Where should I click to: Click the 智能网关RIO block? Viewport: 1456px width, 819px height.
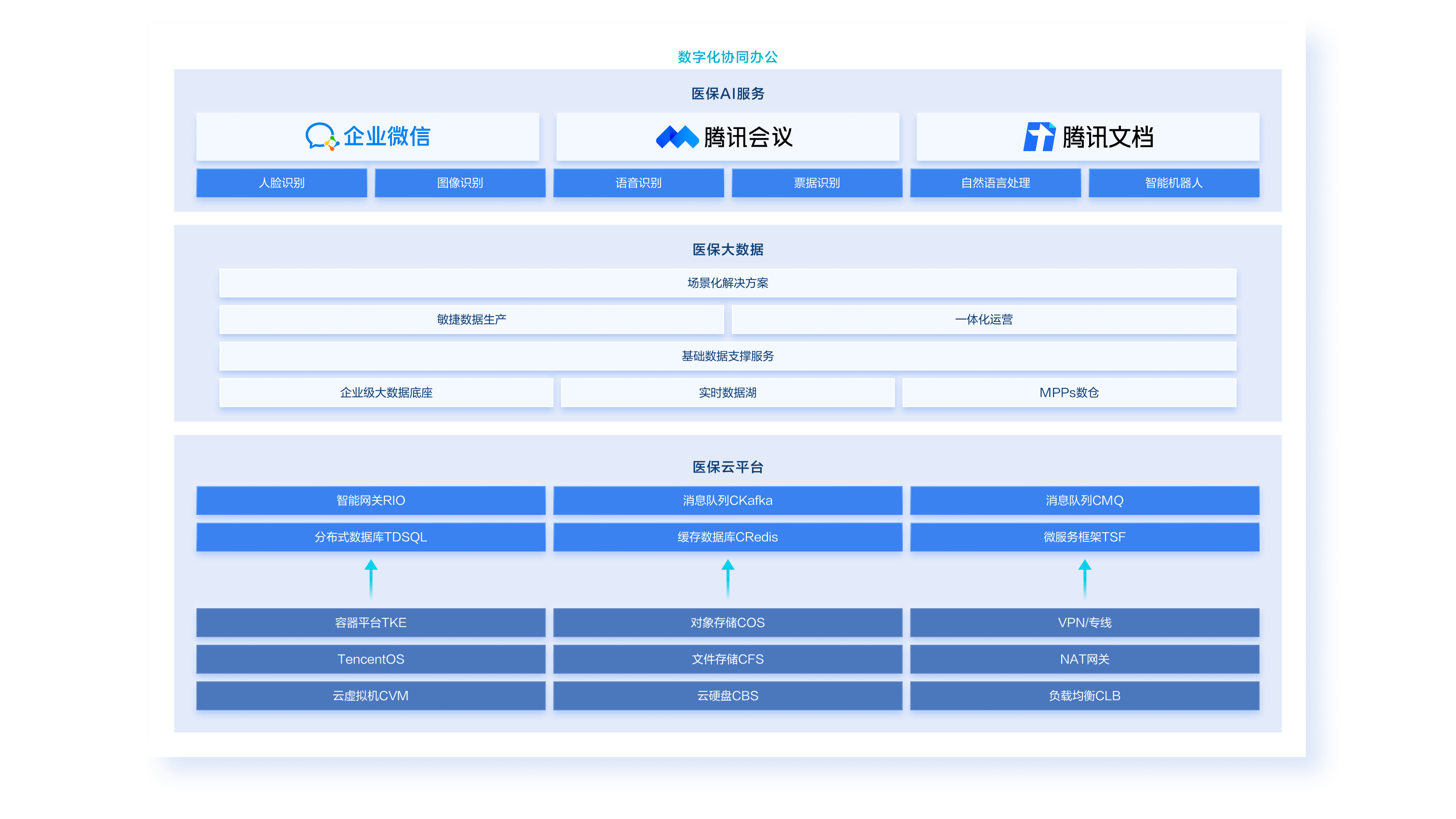tap(371, 500)
